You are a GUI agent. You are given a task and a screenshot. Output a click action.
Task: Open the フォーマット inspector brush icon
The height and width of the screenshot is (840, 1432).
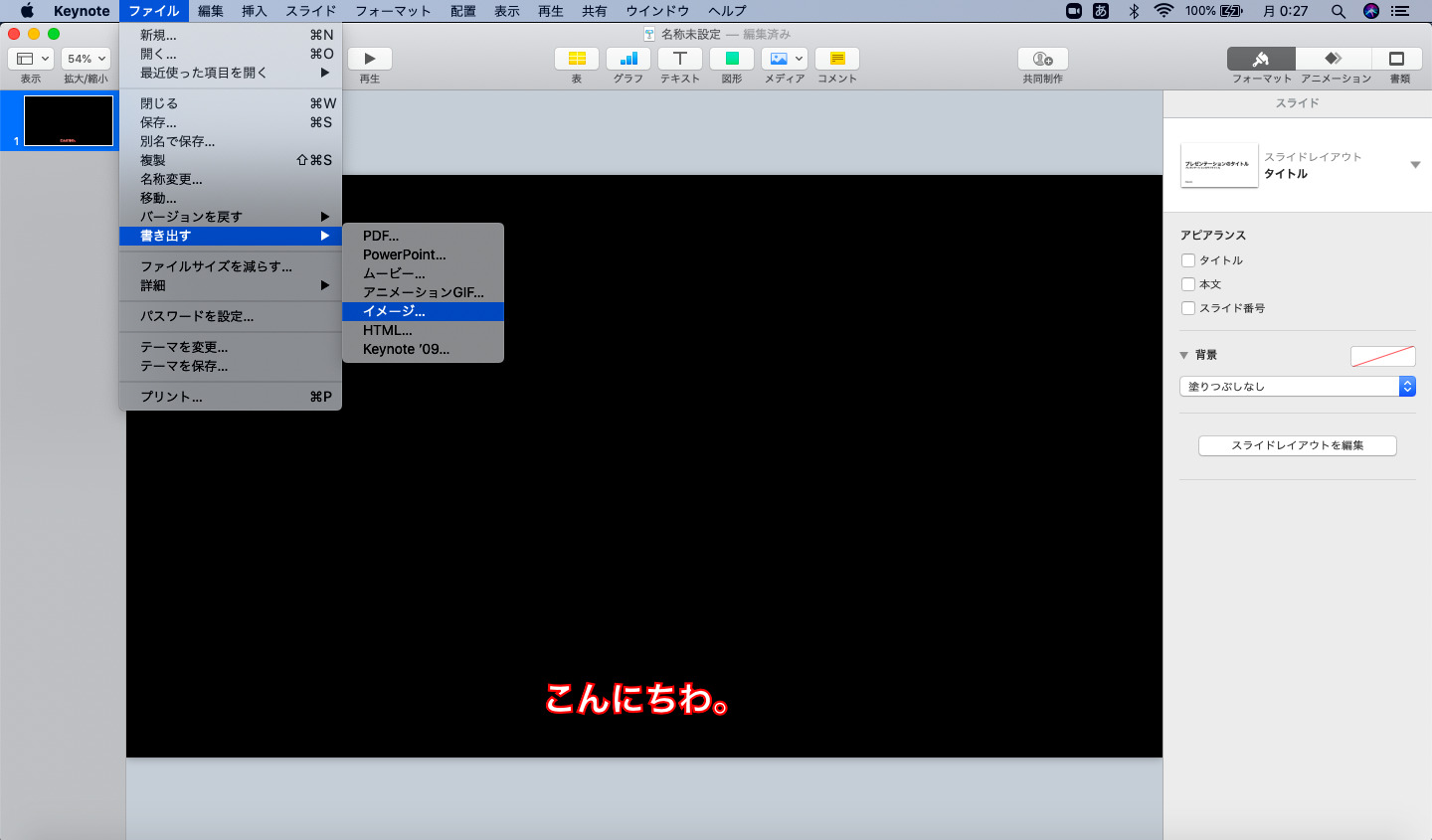pyautogui.click(x=1261, y=59)
